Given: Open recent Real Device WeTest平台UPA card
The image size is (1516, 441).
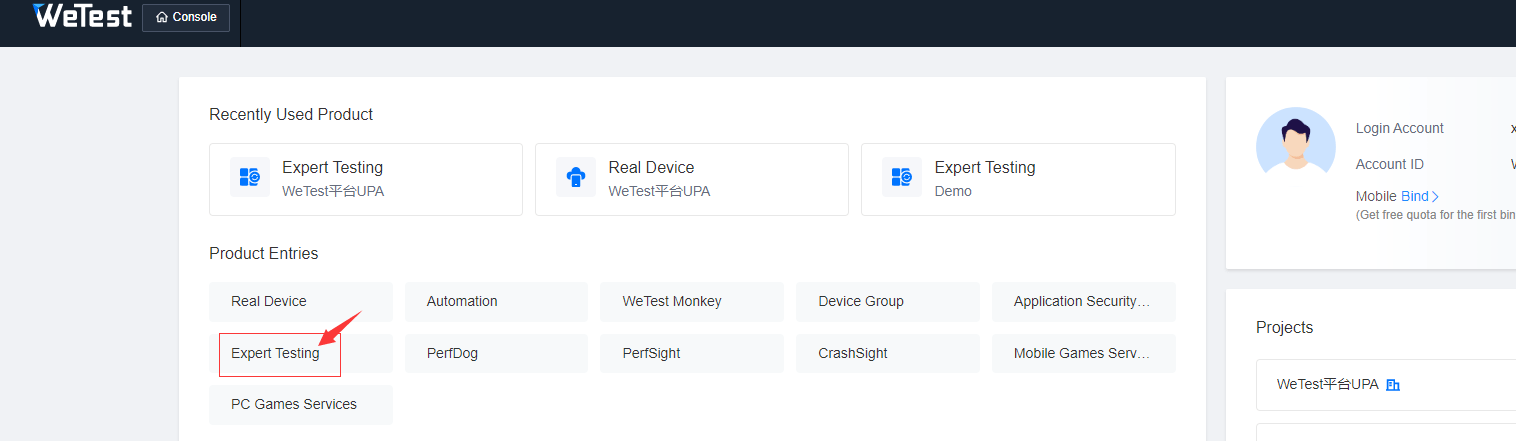Looking at the screenshot, I should pyautogui.click(x=692, y=179).
